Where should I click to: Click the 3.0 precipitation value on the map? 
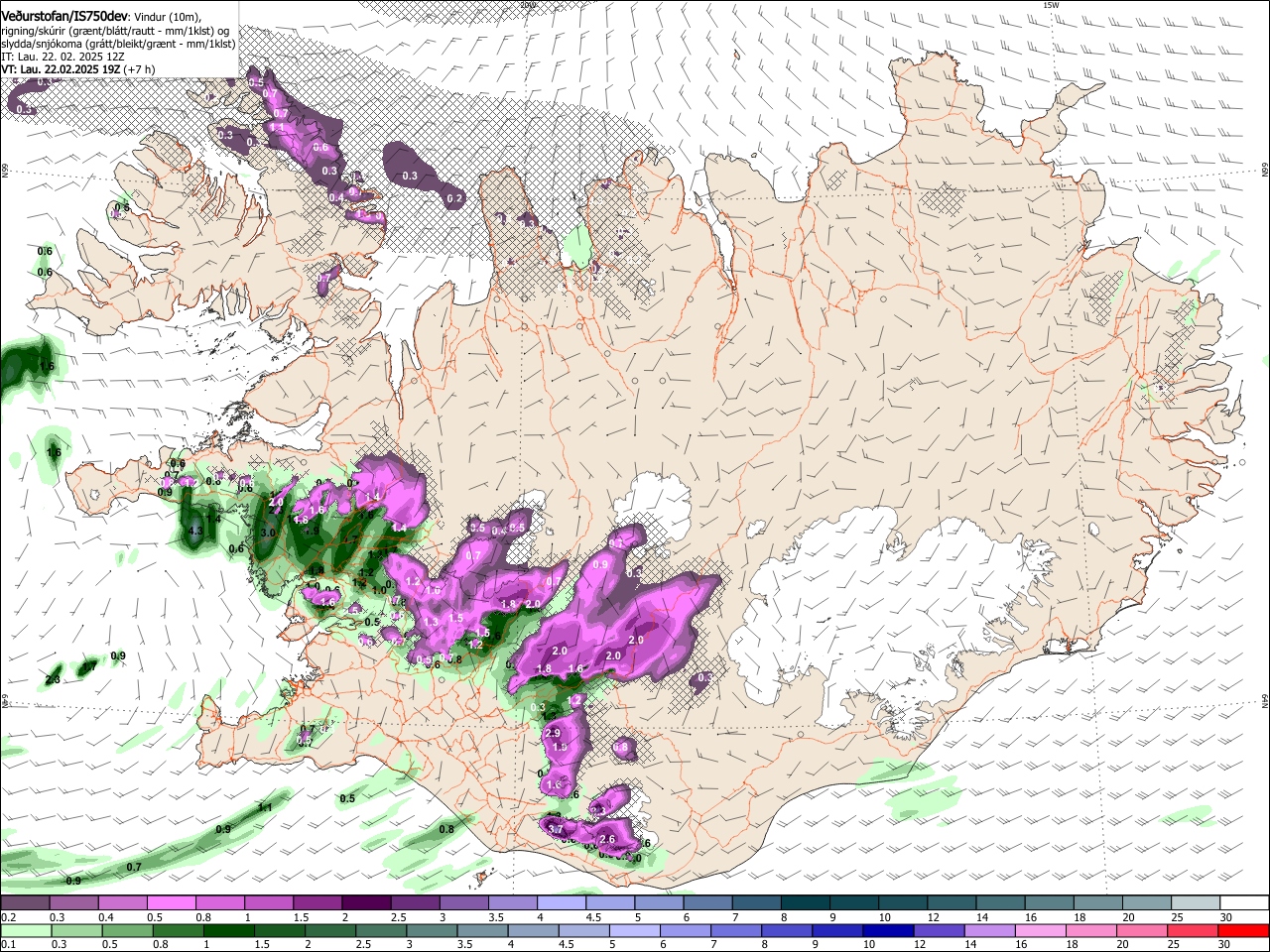point(268,533)
